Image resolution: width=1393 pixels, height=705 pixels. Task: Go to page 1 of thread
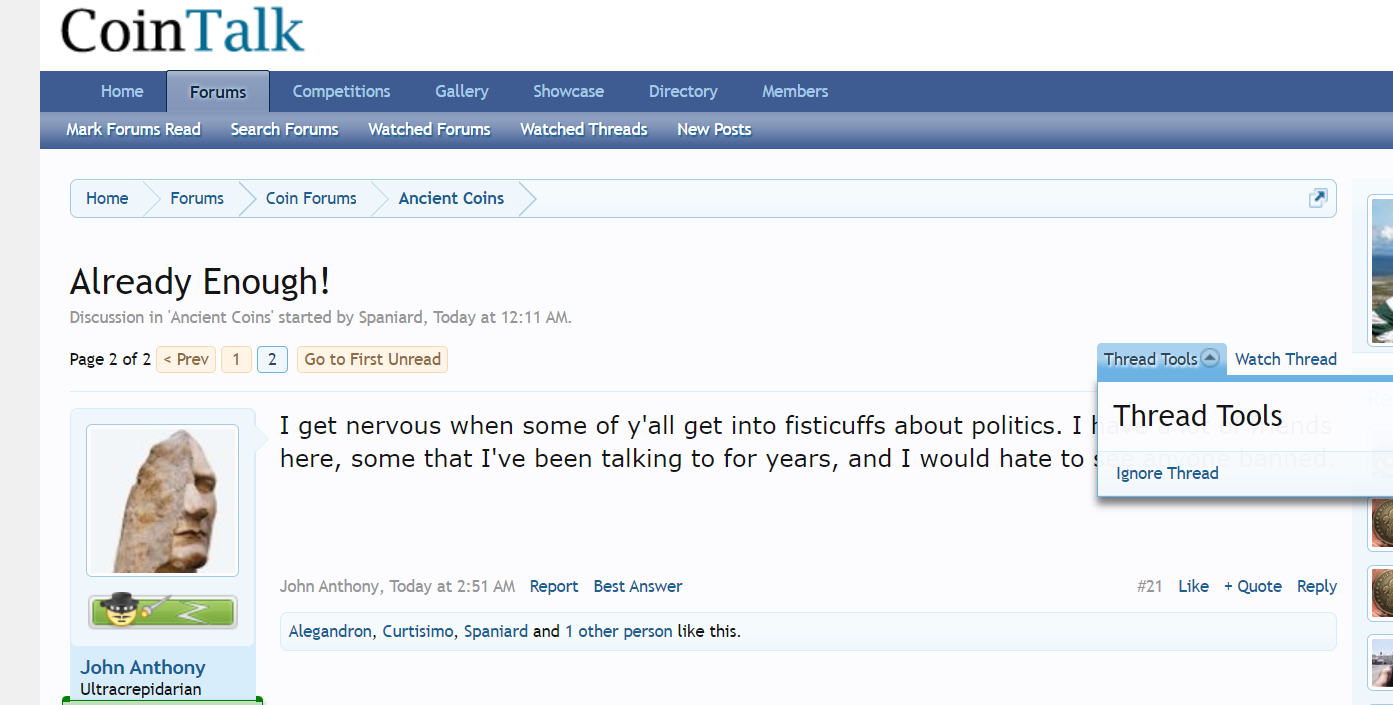tap(236, 359)
